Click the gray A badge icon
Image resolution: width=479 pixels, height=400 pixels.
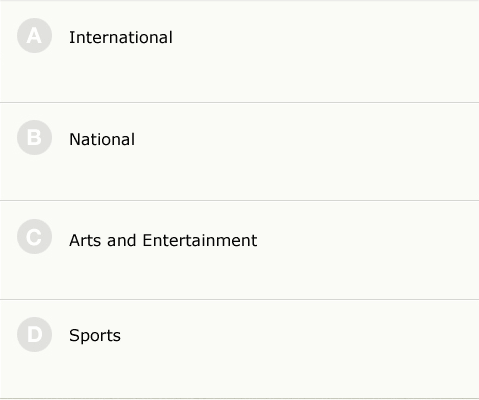pos(34,36)
